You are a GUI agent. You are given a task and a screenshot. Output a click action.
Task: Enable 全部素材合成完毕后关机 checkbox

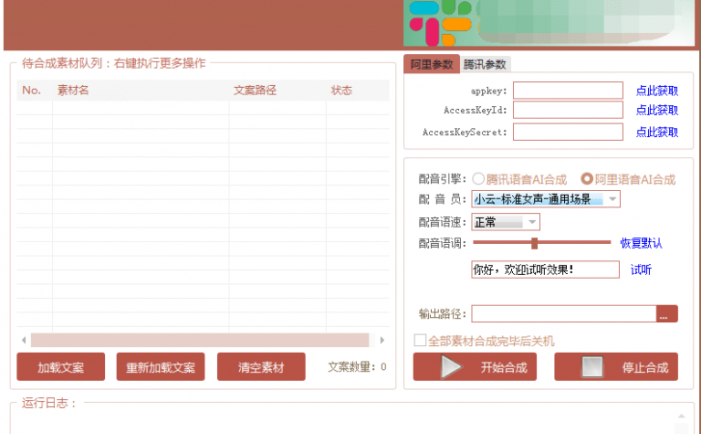click(x=420, y=341)
